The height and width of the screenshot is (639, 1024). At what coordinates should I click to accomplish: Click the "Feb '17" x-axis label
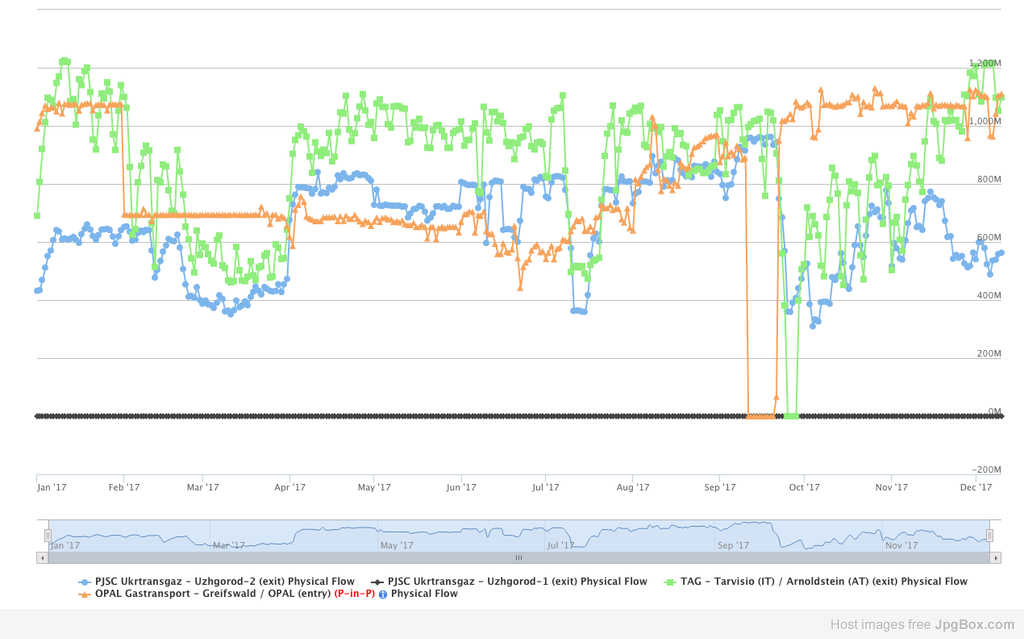click(x=124, y=487)
